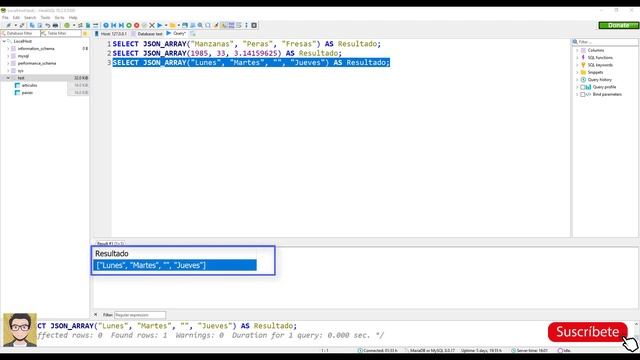Click the last-row navigation icon
The height and width of the screenshot is (360, 640).
pos(121,25)
